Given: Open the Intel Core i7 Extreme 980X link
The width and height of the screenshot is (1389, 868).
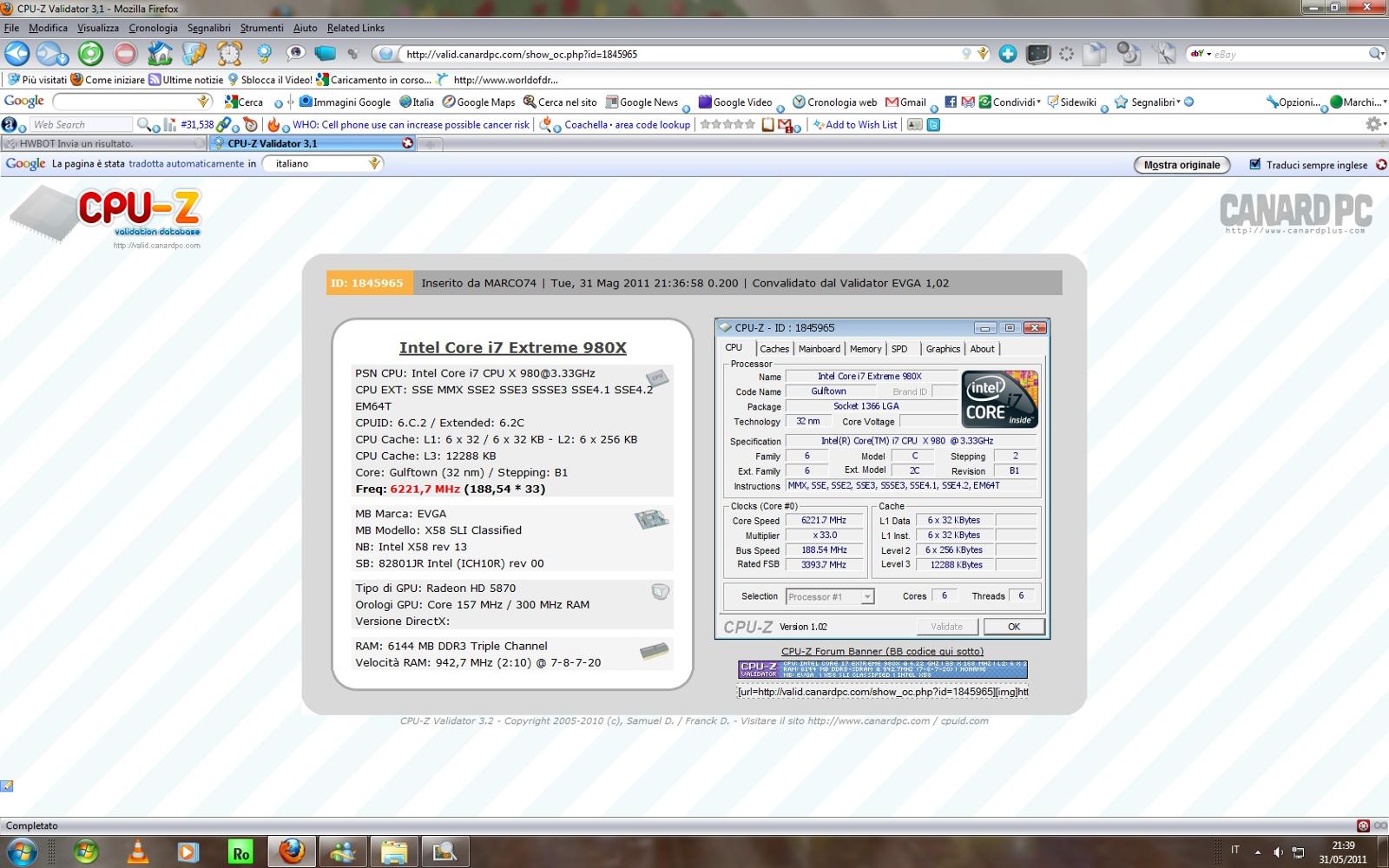Looking at the screenshot, I should (x=513, y=347).
